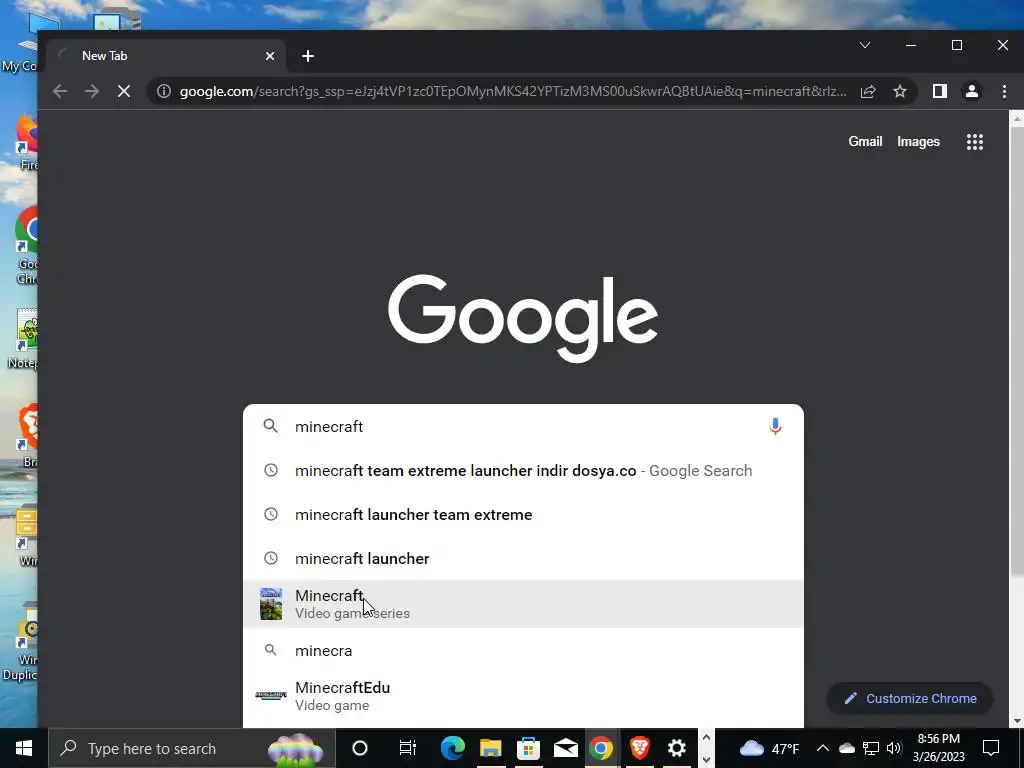Choose the minecra search suggestion
The image size is (1024, 768).
click(x=523, y=650)
